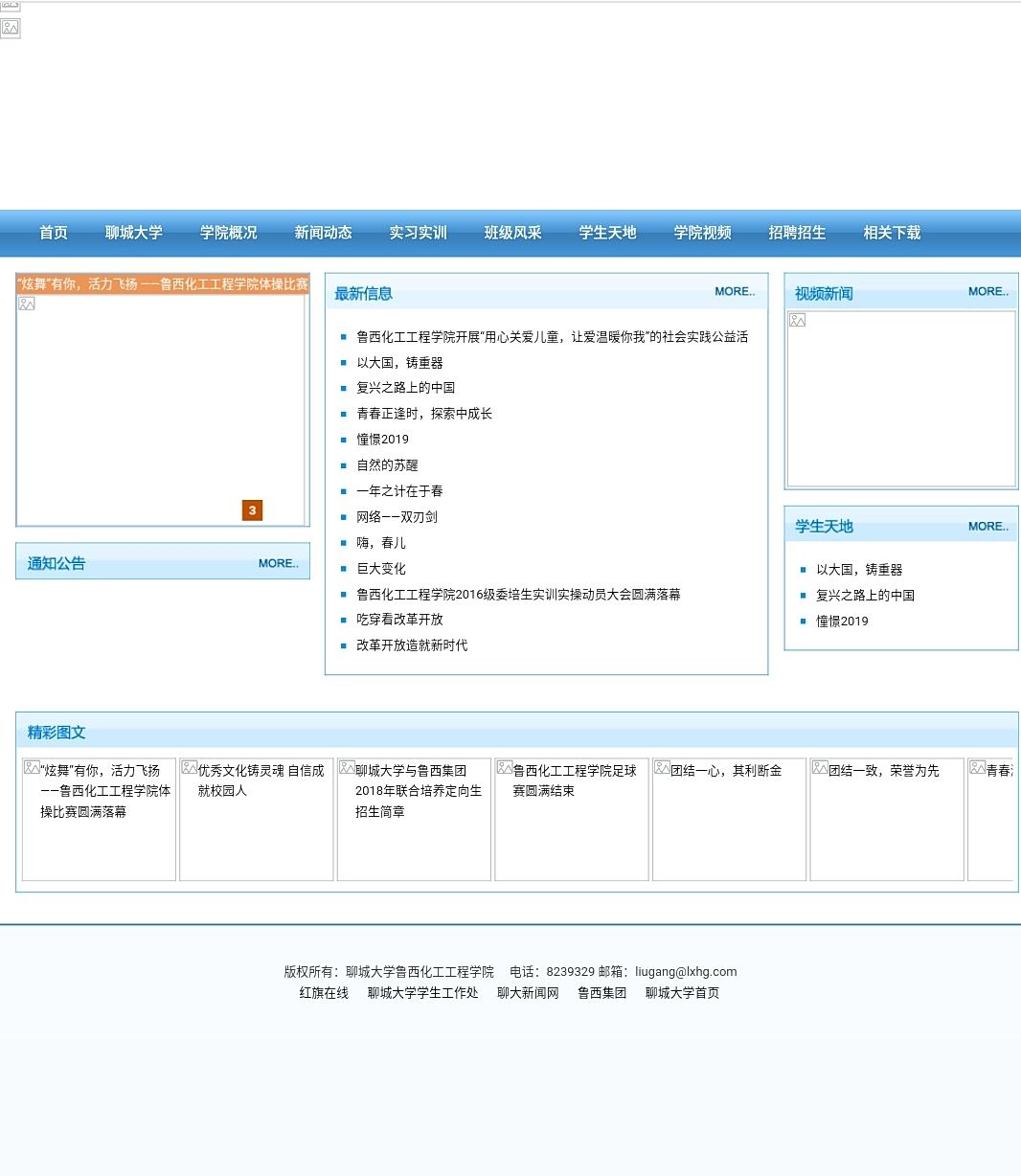Image resolution: width=1021 pixels, height=1176 pixels.
Task: Select 相关下载 from the navigation bar
Action: click(892, 233)
